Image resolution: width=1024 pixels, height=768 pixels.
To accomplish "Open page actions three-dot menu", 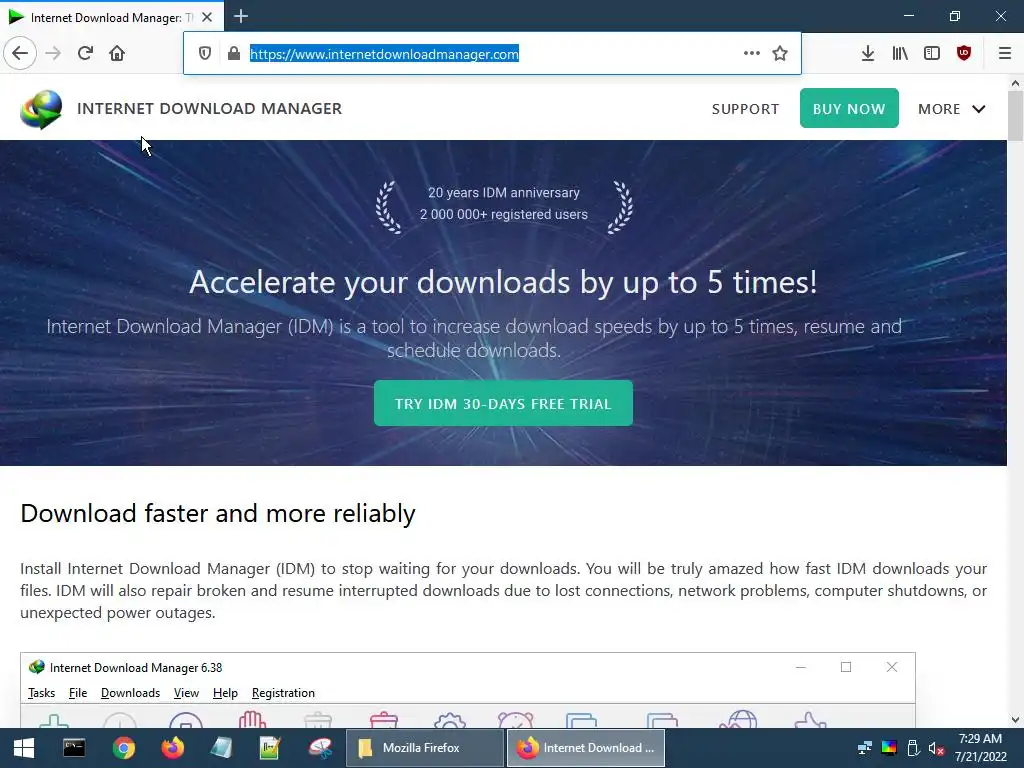I will (752, 53).
